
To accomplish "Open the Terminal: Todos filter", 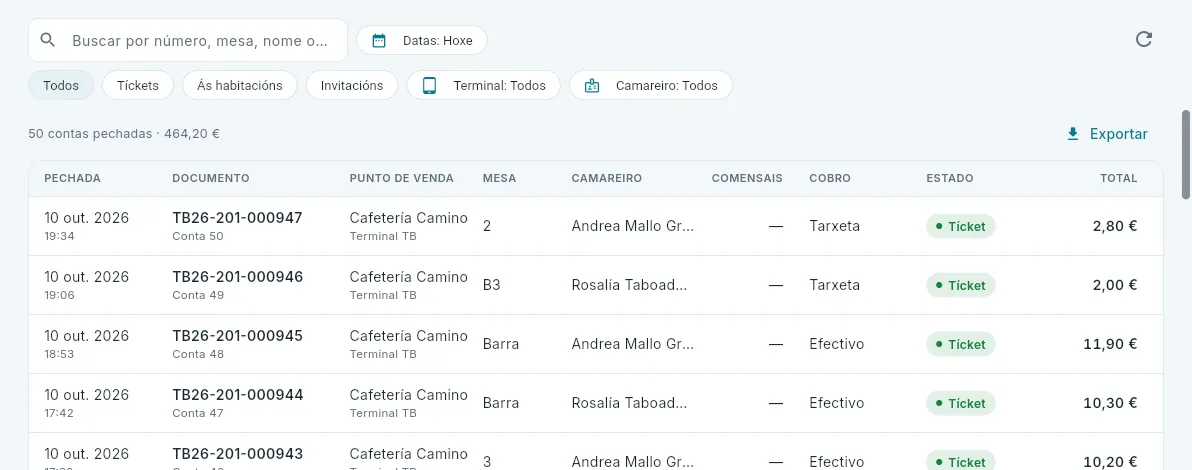I will coord(483,85).
